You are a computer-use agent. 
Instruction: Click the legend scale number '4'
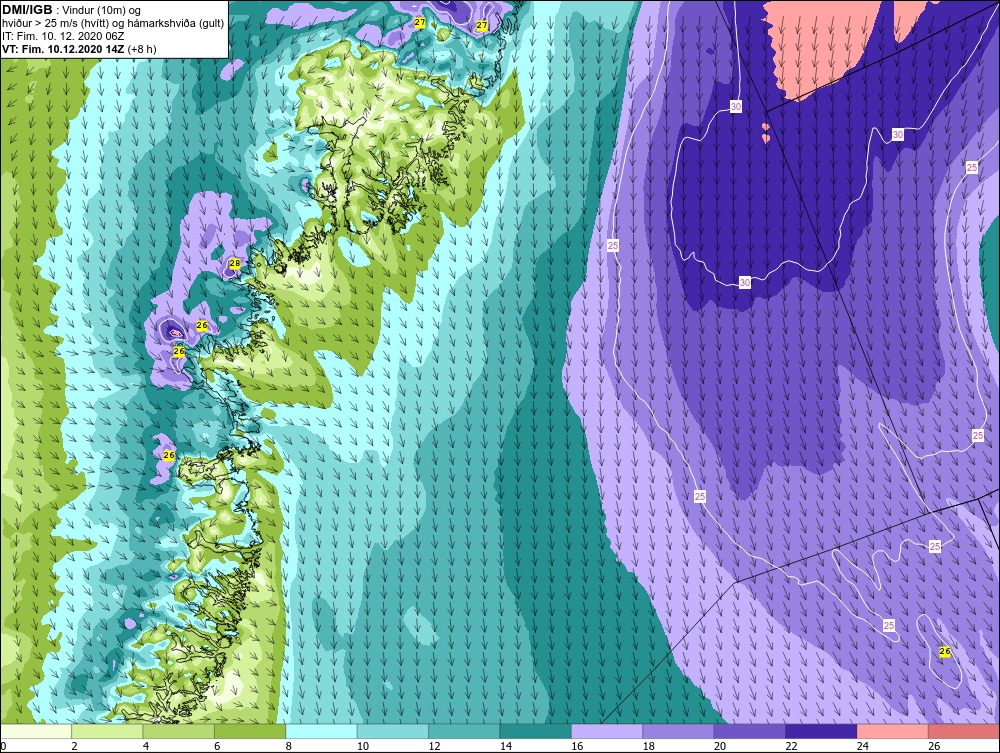point(146,746)
